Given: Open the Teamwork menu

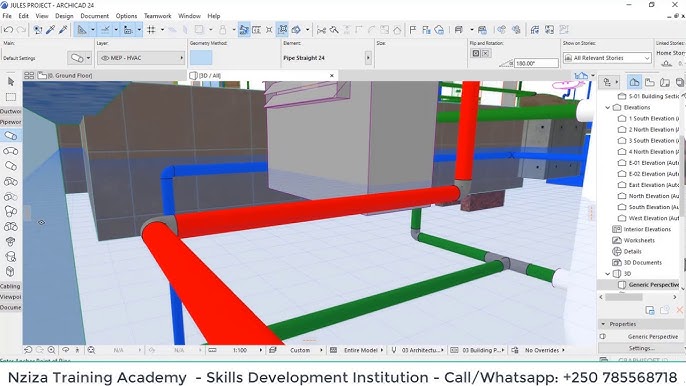Looking at the screenshot, I should (158, 16).
